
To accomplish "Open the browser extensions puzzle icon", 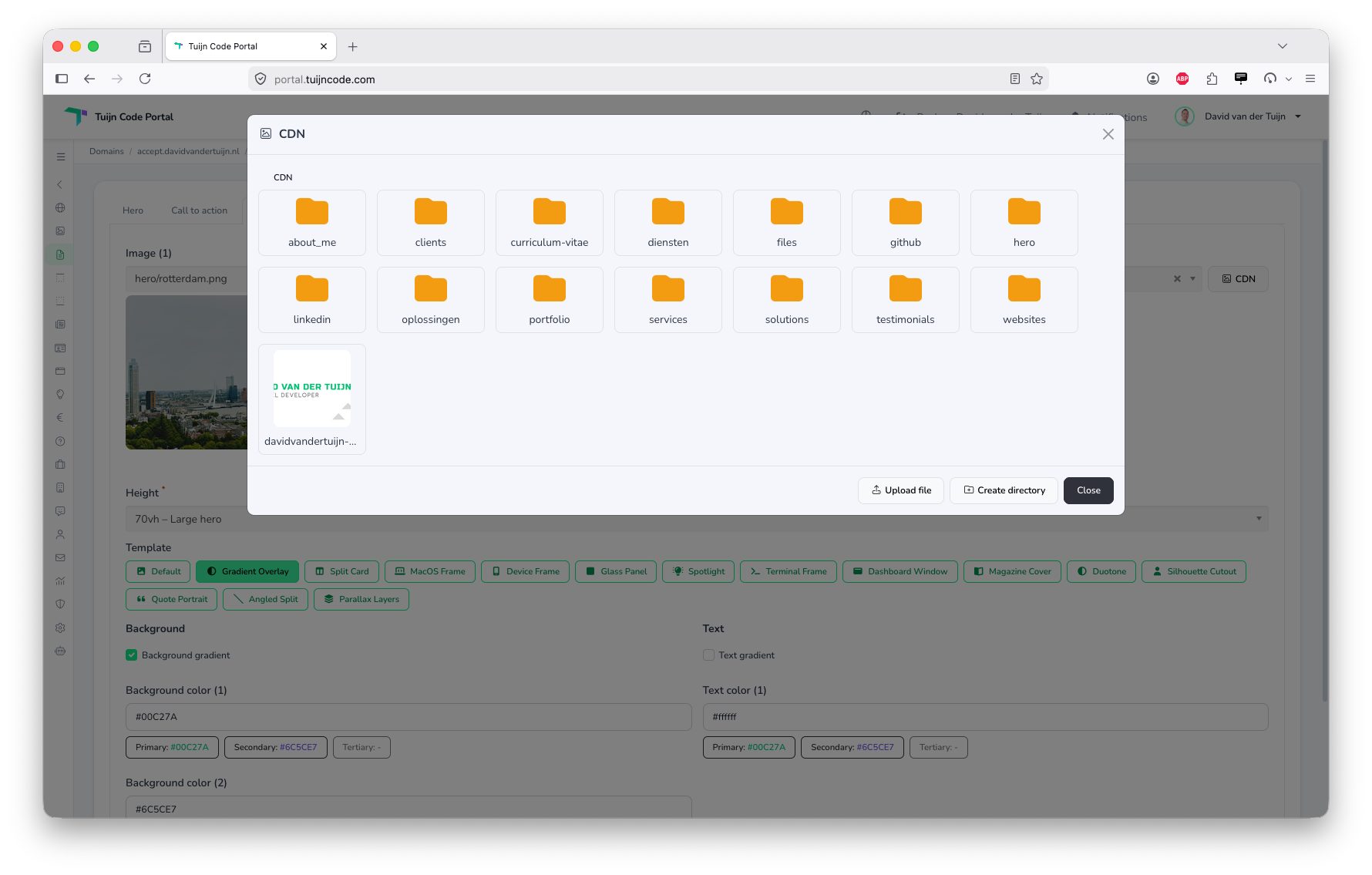I will (1212, 79).
